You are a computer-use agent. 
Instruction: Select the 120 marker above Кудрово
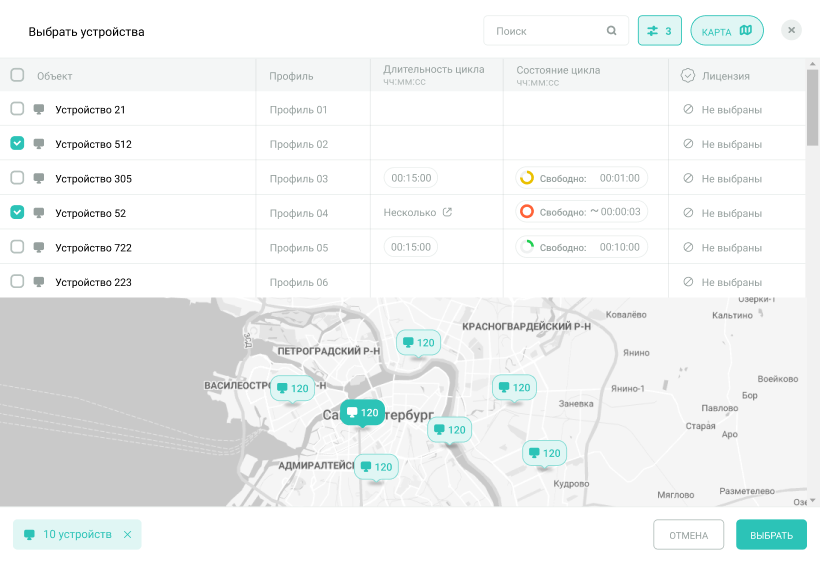[544, 453]
